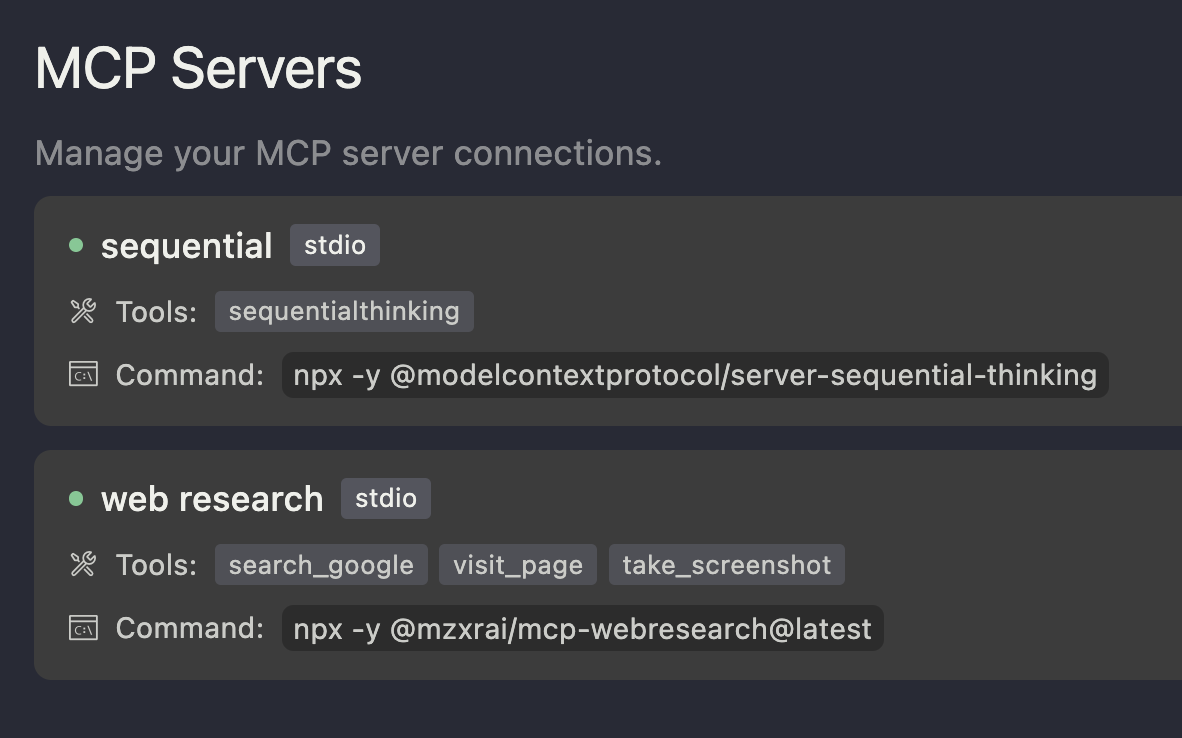Open the sequential server name
The image size is (1182, 738).
pos(186,247)
